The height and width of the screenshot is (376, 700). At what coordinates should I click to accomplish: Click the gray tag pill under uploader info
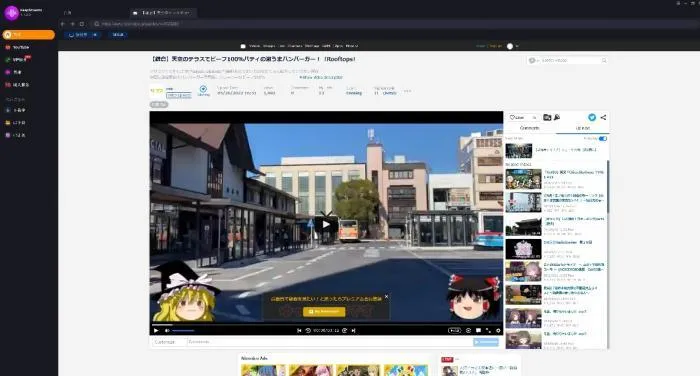click(x=159, y=104)
